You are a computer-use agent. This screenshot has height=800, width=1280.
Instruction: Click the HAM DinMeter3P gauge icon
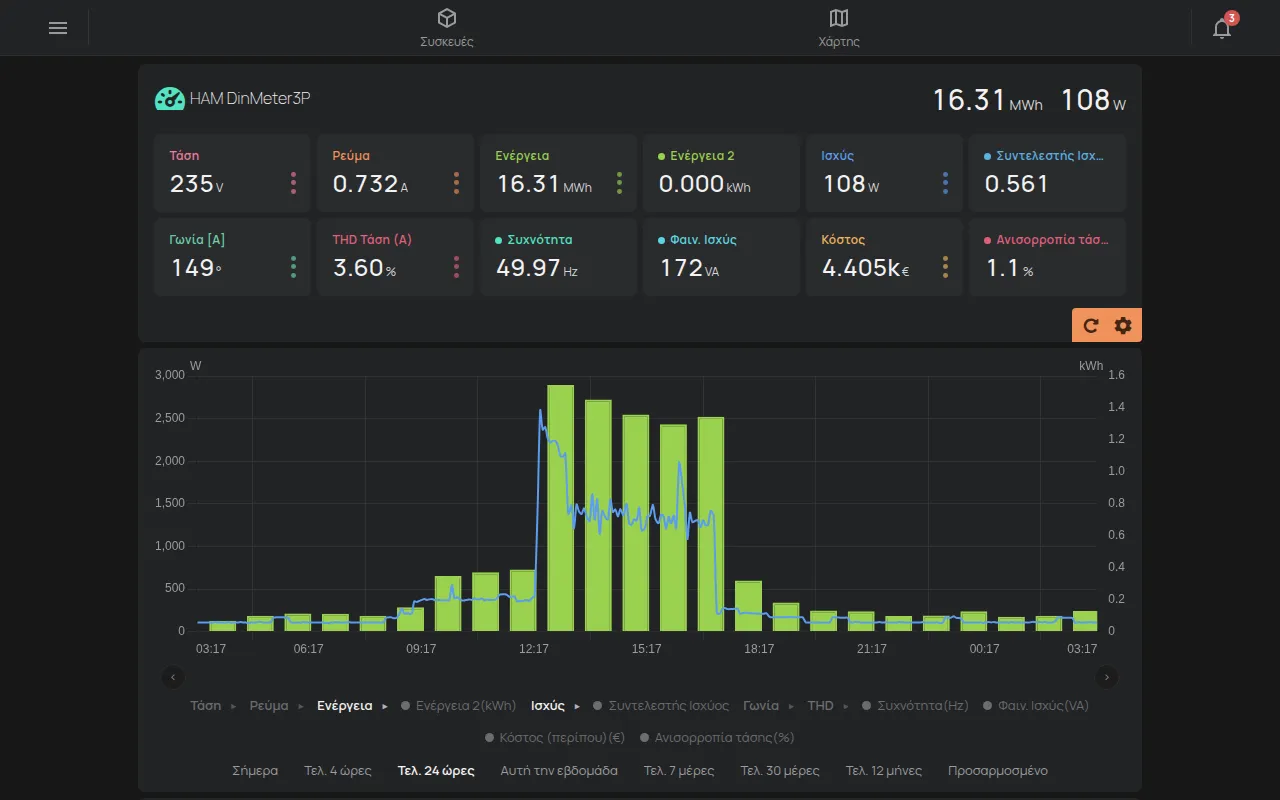(x=169, y=99)
